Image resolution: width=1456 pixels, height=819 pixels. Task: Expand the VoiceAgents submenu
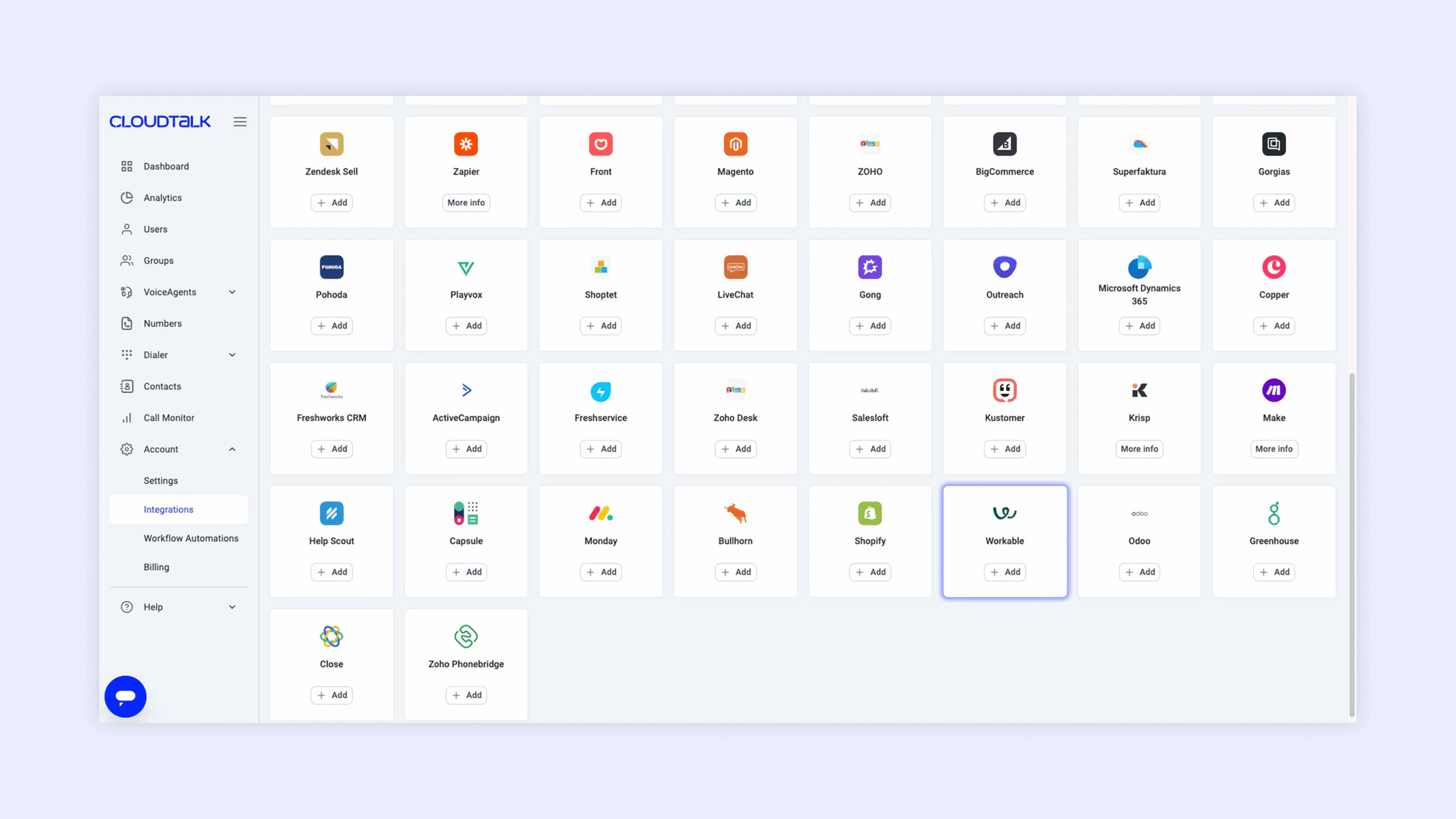coord(232,292)
